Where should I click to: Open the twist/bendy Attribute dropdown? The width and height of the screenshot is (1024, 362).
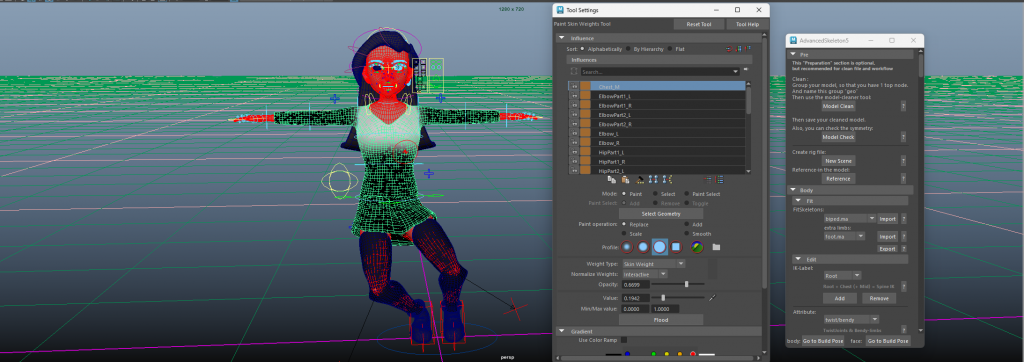coord(852,320)
